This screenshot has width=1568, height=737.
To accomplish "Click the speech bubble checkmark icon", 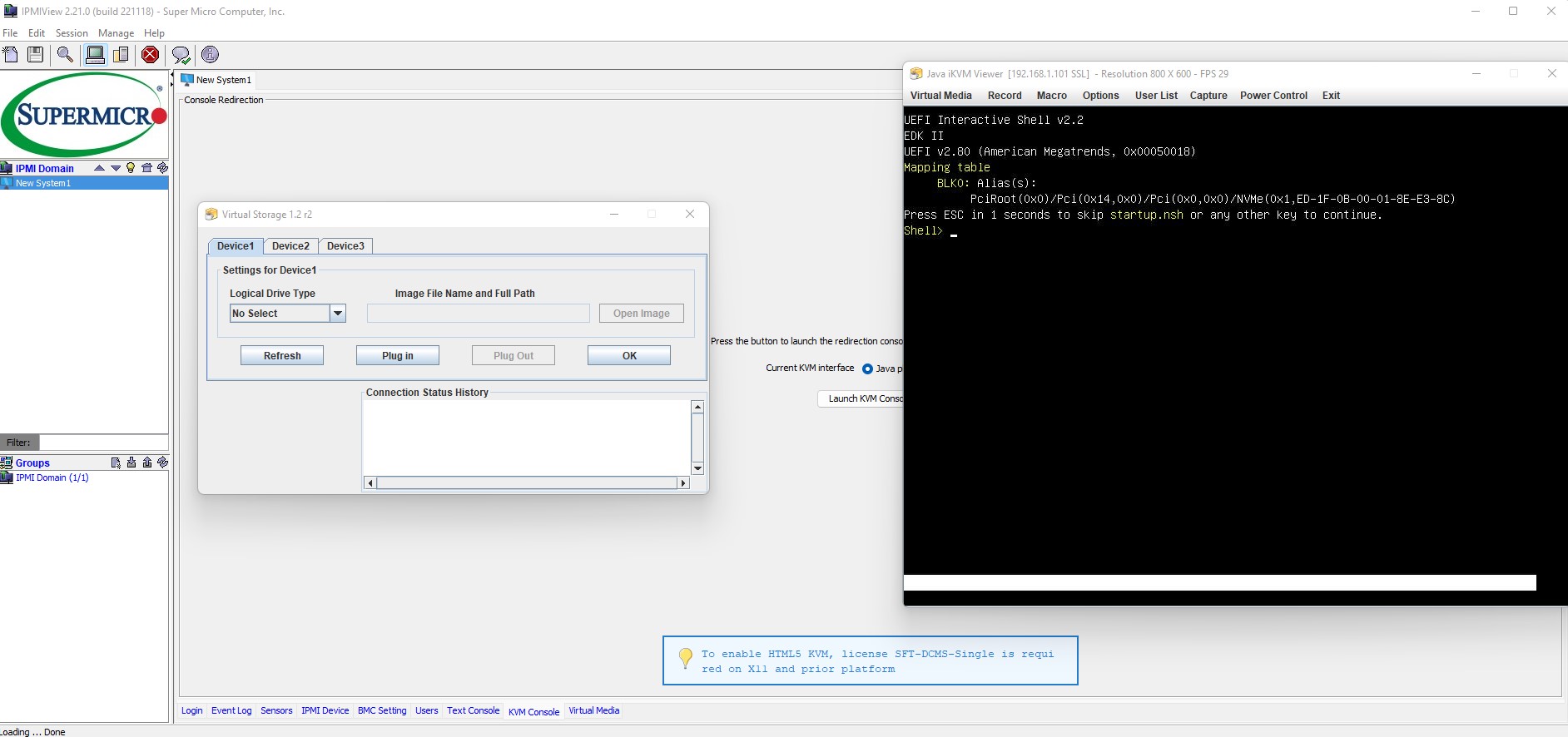I will tap(181, 55).
